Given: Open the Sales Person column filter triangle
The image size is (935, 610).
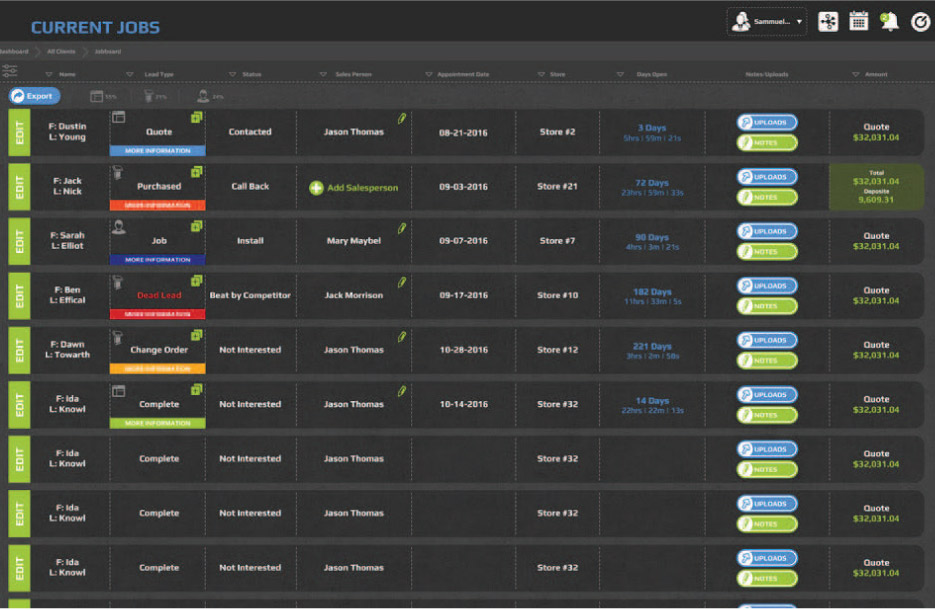Looking at the screenshot, I should click(x=323, y=75).
